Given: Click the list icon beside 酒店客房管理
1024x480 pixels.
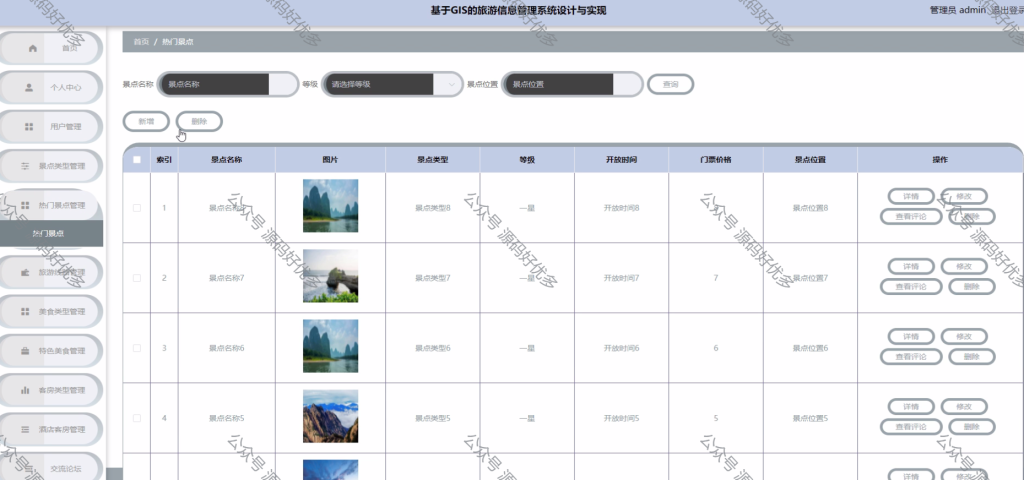Looking at the screenshot, I should coord(25,429).
